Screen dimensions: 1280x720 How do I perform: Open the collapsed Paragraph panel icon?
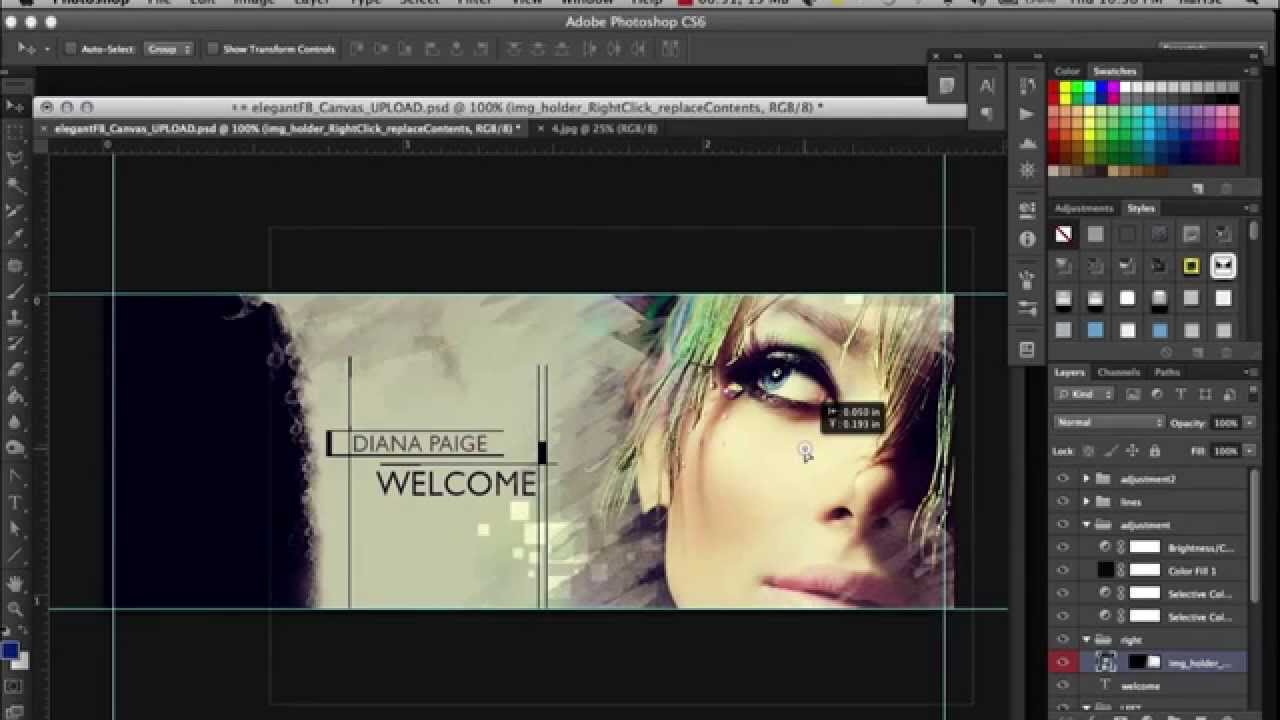coord(987,113)
